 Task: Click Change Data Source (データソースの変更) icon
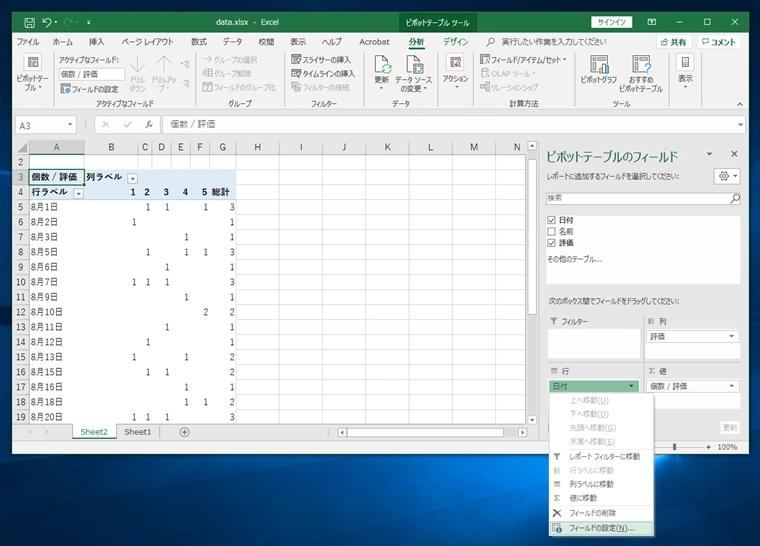pyautogui.click(x=412, y=68)
